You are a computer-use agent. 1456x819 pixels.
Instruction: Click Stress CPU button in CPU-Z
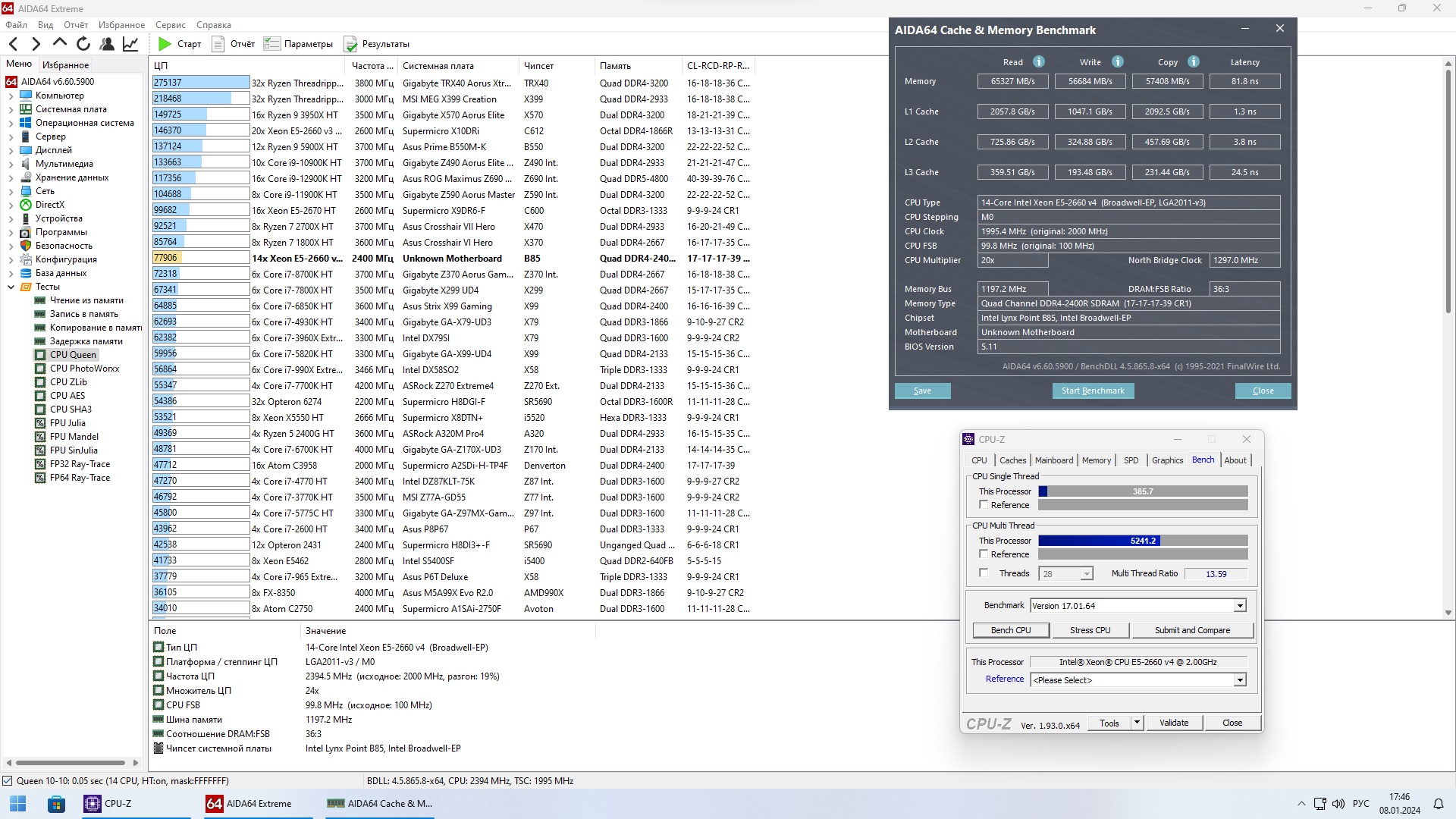coord(1090,630)
